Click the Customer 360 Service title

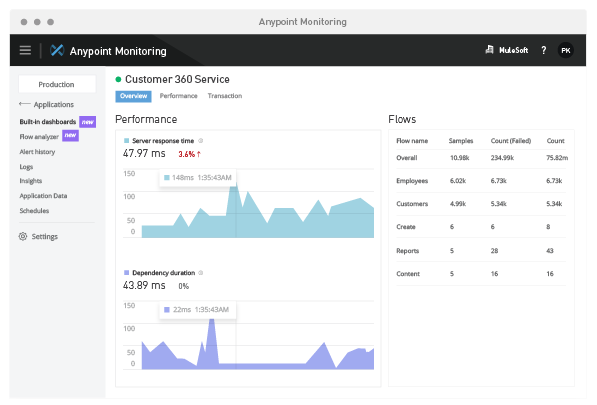point(177,79)
